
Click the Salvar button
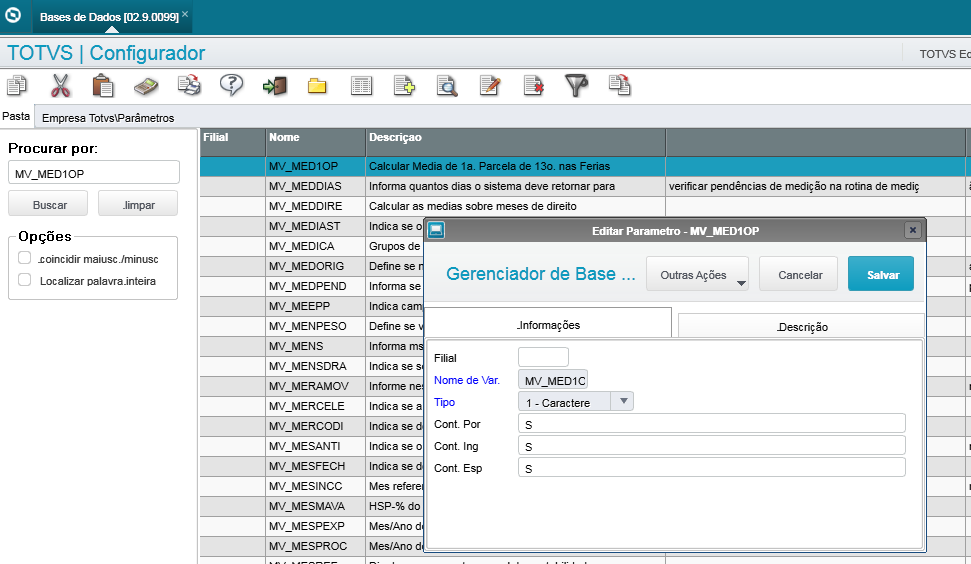tap(881, 274)
